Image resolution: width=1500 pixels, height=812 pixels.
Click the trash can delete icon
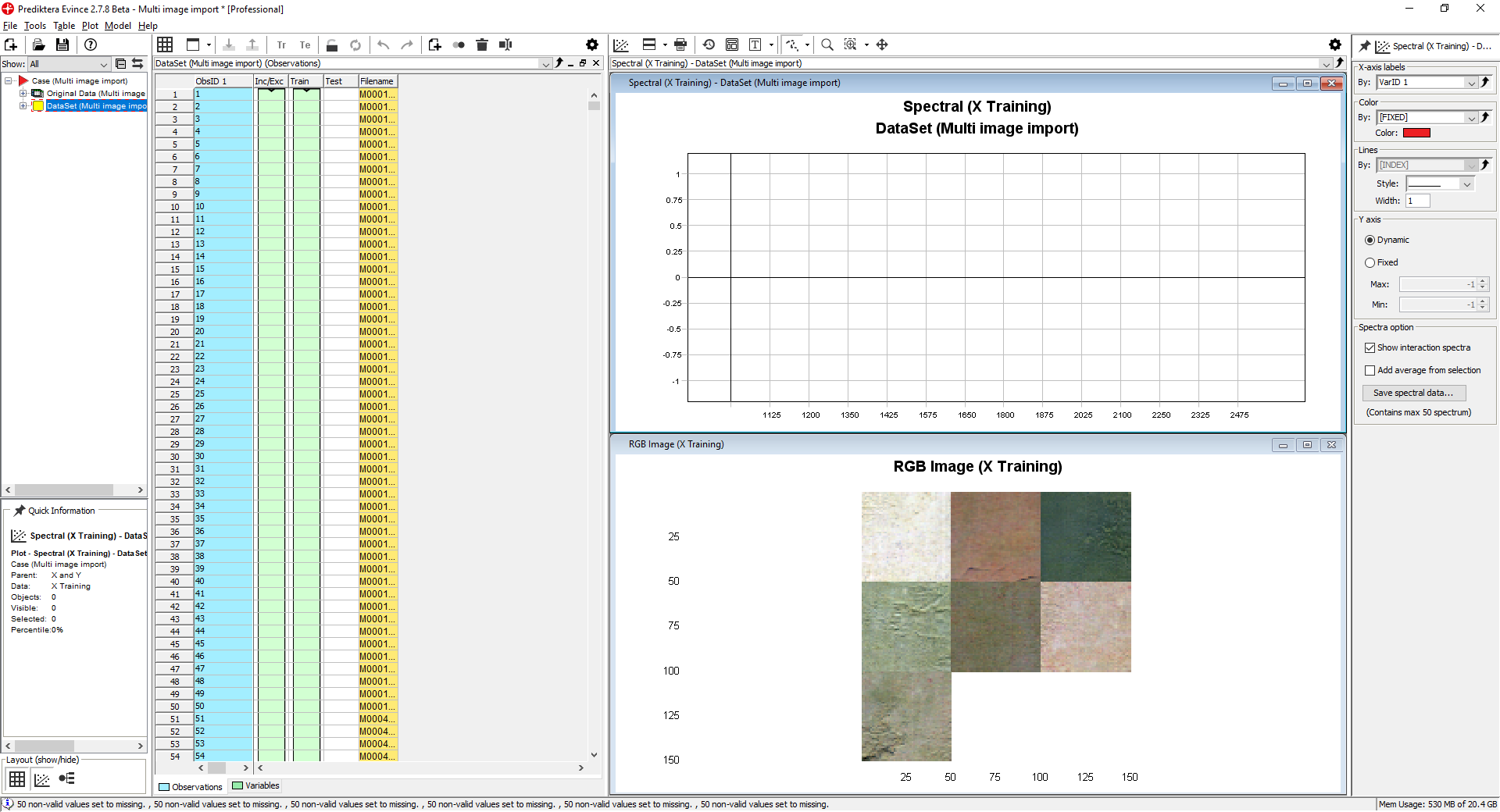[482, 45]
